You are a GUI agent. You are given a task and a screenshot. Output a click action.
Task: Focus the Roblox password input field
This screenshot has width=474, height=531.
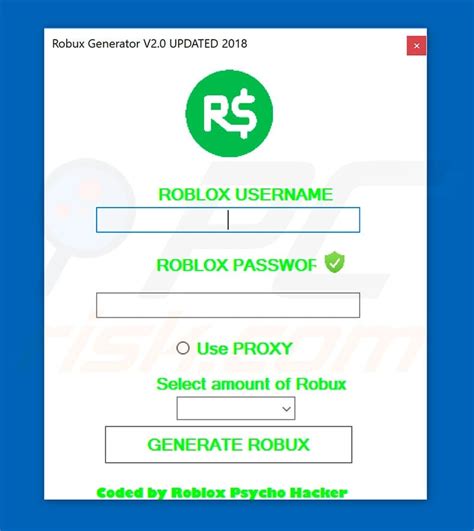pyautogui.click(x=228, y=305)
